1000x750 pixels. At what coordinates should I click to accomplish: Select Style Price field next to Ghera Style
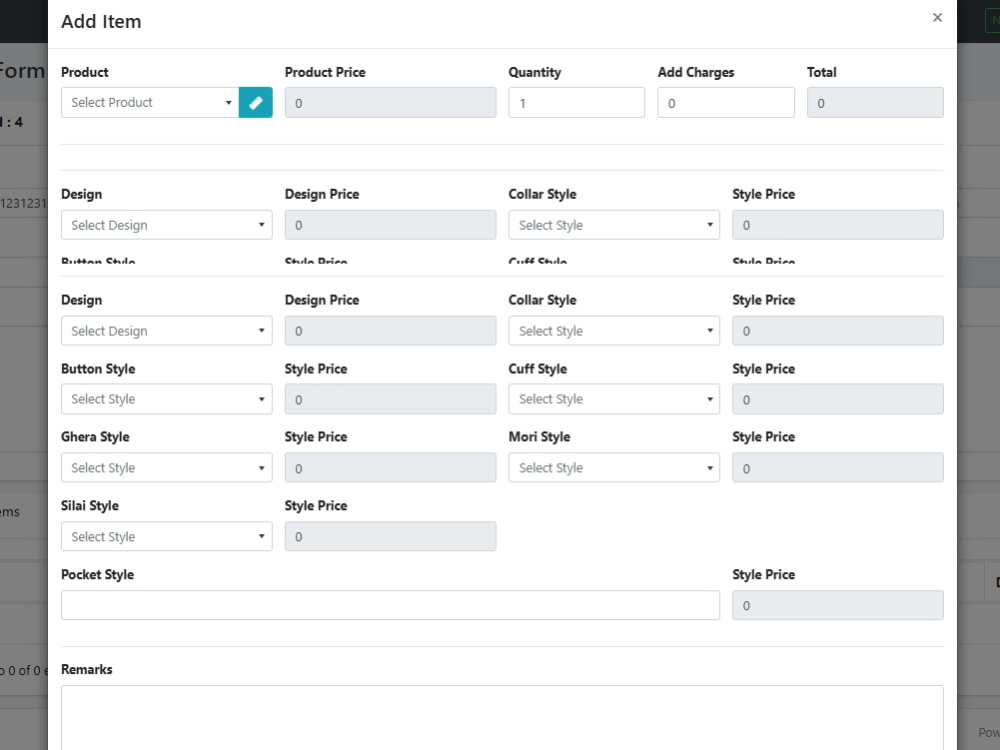(x=390, y=467)
